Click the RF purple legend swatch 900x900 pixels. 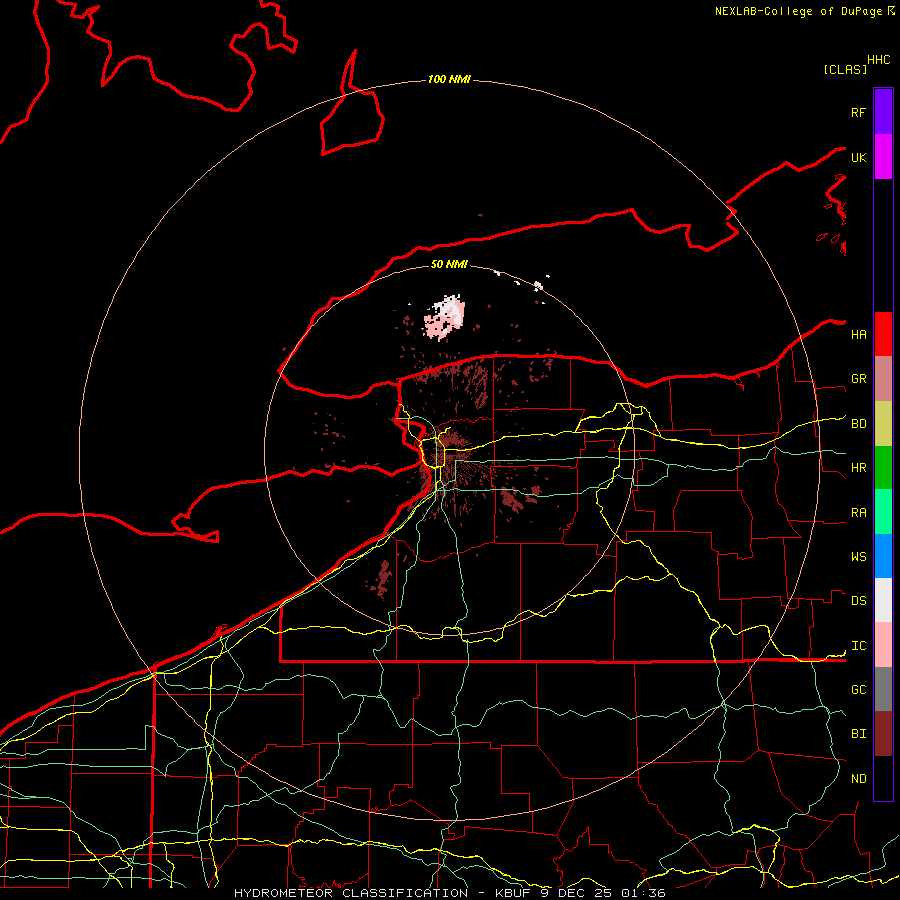[x=883, y=112]
